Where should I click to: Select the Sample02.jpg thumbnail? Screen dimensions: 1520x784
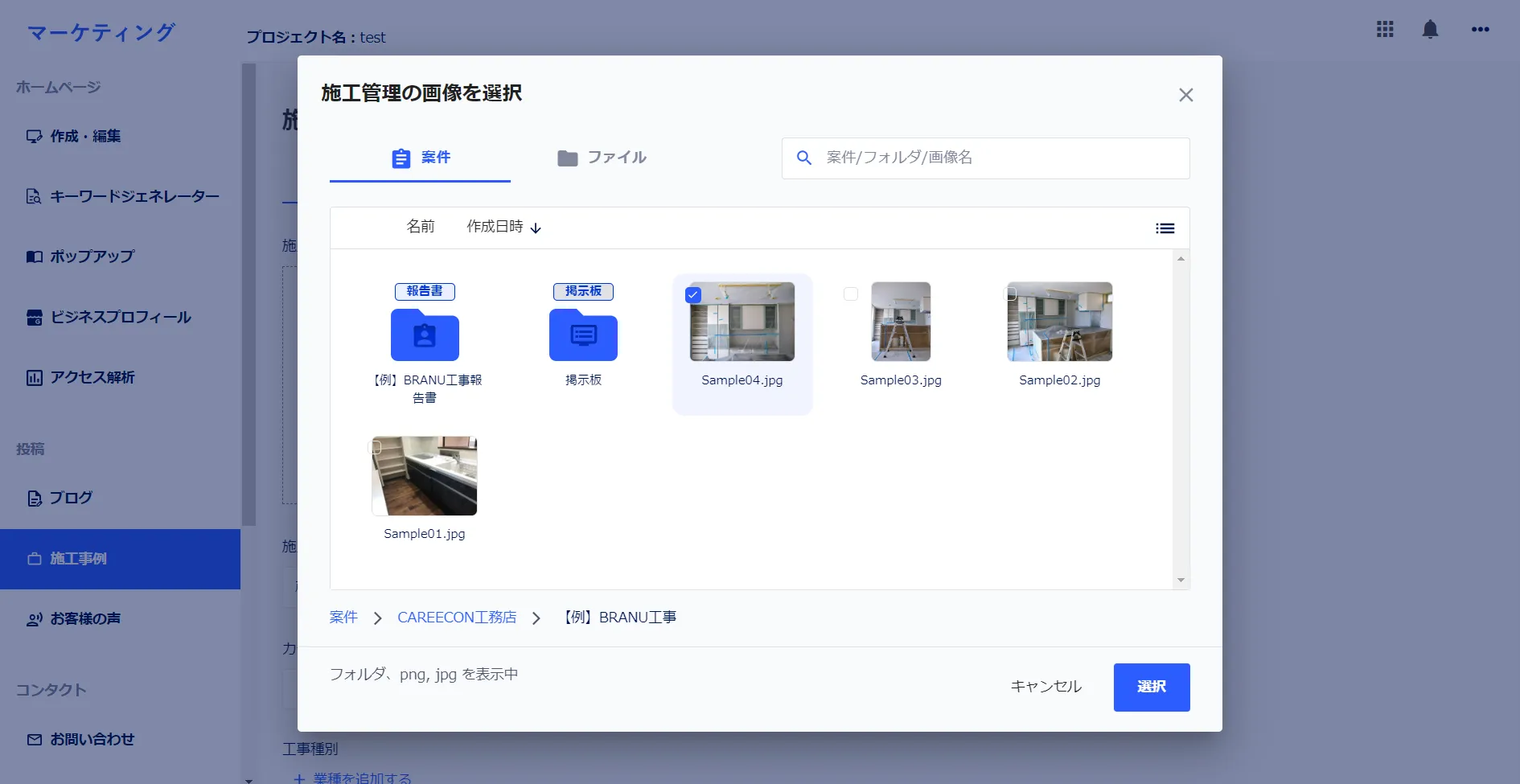(x=1060, y=322)
